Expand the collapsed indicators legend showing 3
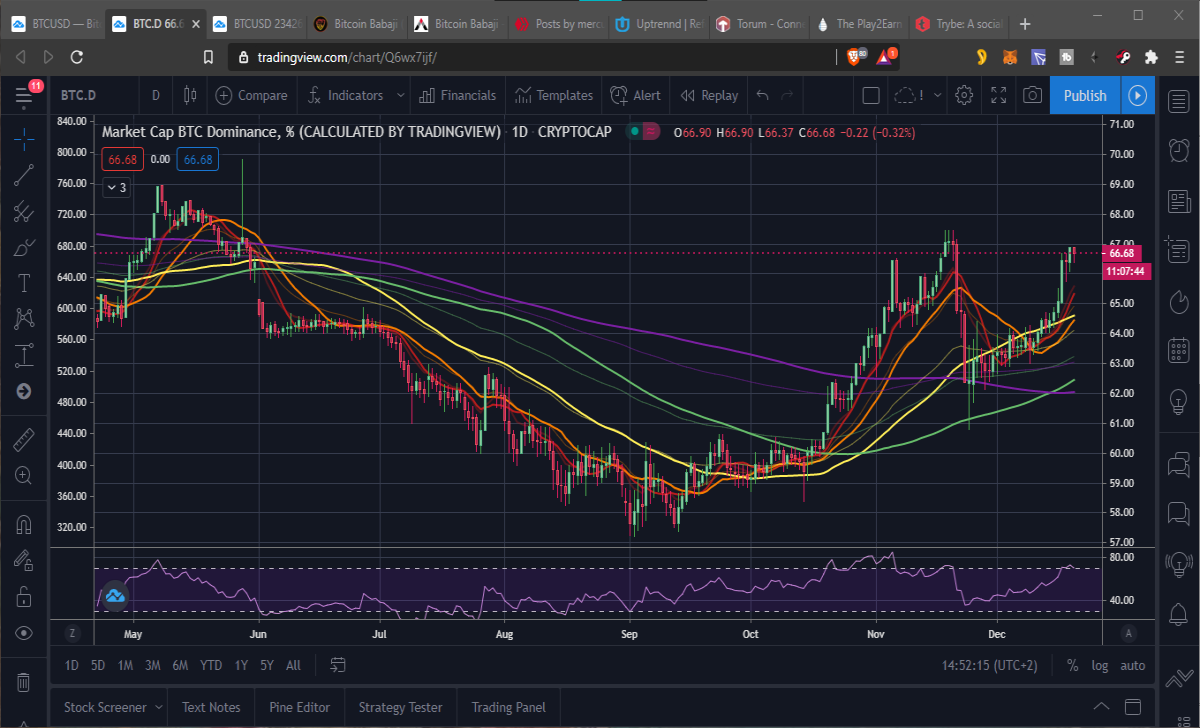The height and width of the screenshot is (728, 1200). tap(116, 186)
